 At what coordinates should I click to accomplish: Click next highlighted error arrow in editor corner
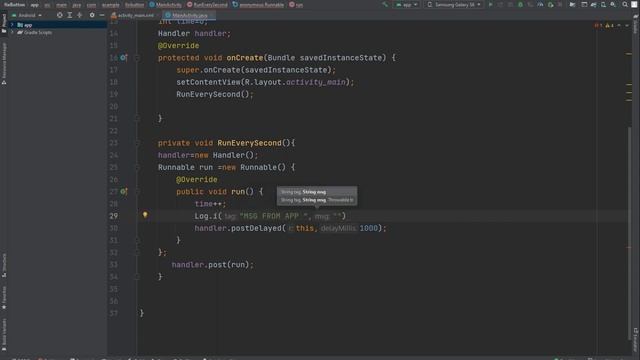coord(627,25)
